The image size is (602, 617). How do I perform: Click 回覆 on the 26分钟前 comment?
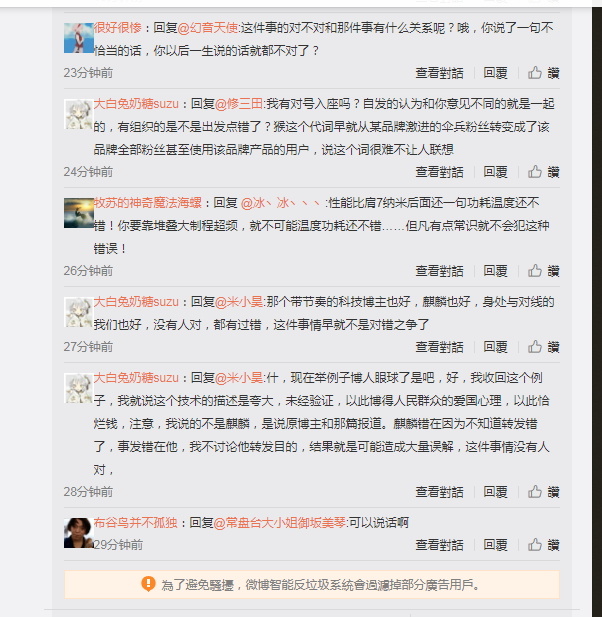pyautogui.click(x=495, y=271)
